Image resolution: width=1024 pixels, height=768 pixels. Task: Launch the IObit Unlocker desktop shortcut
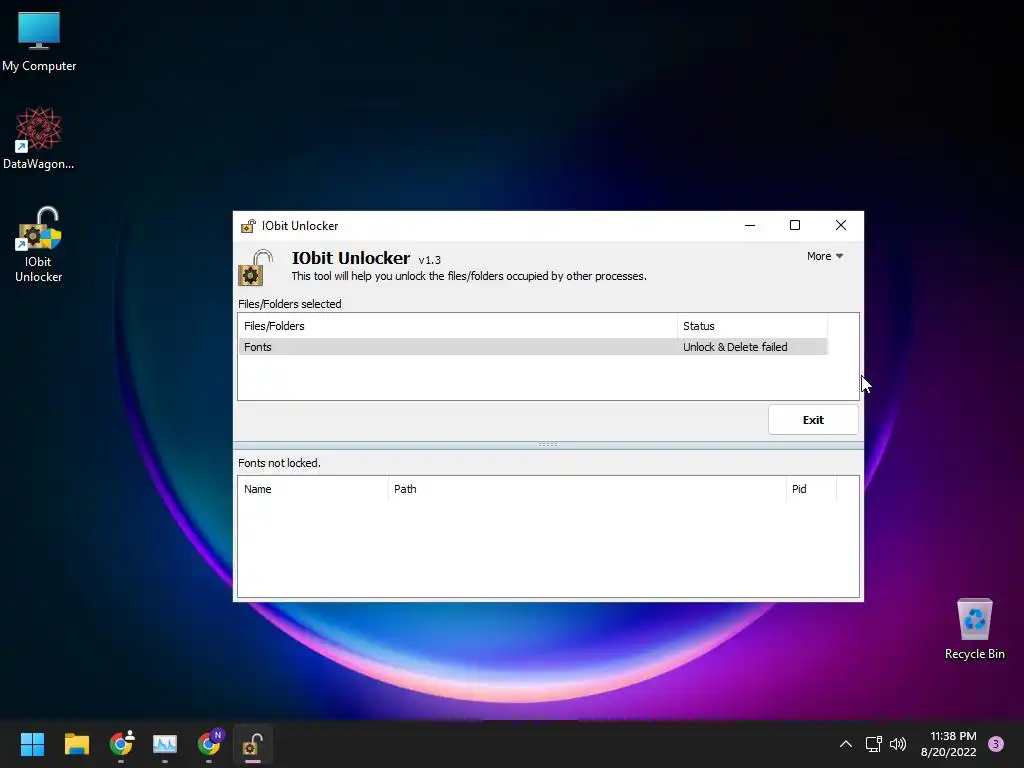click(x=39, y=245)
